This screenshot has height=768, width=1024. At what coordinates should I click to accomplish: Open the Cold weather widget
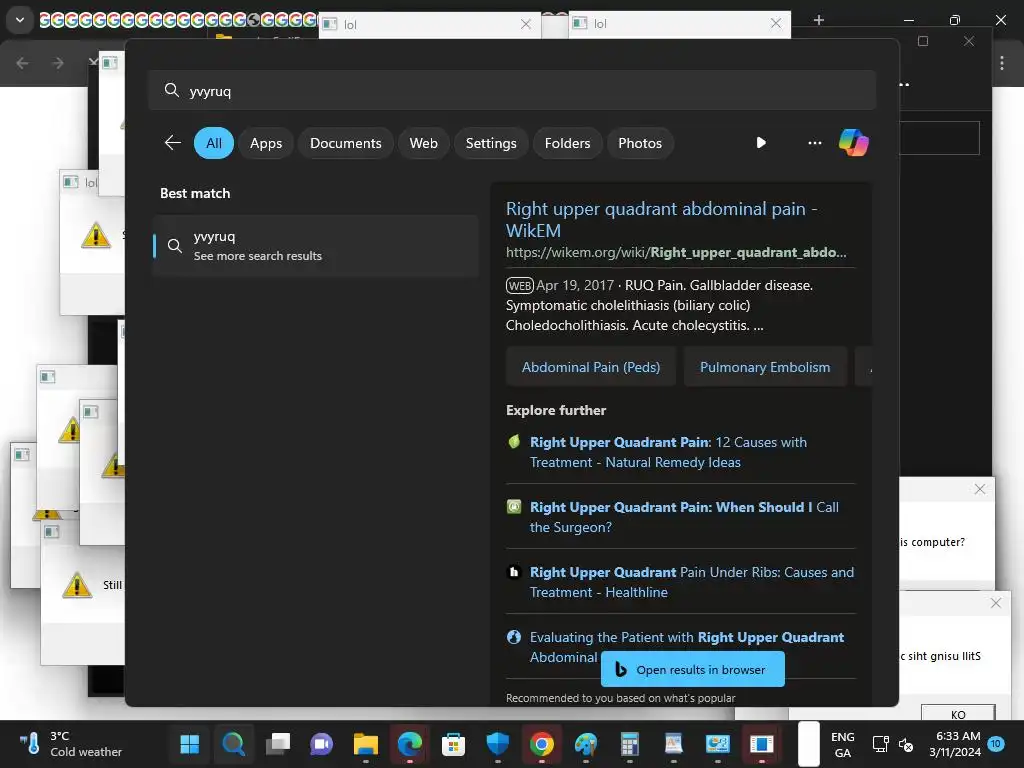(x=71, y=744)
